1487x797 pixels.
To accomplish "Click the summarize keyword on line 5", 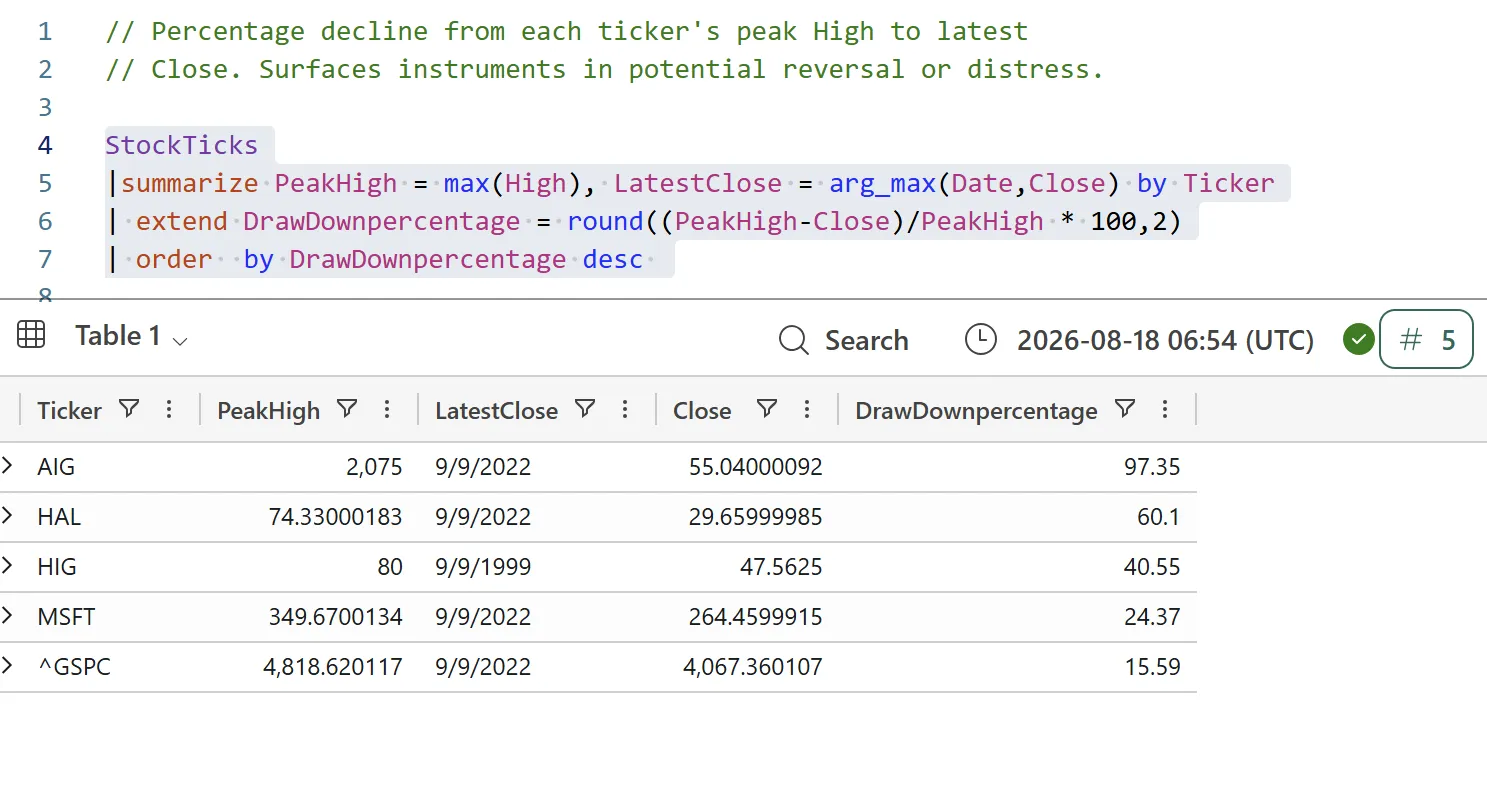I will point(190,183).
